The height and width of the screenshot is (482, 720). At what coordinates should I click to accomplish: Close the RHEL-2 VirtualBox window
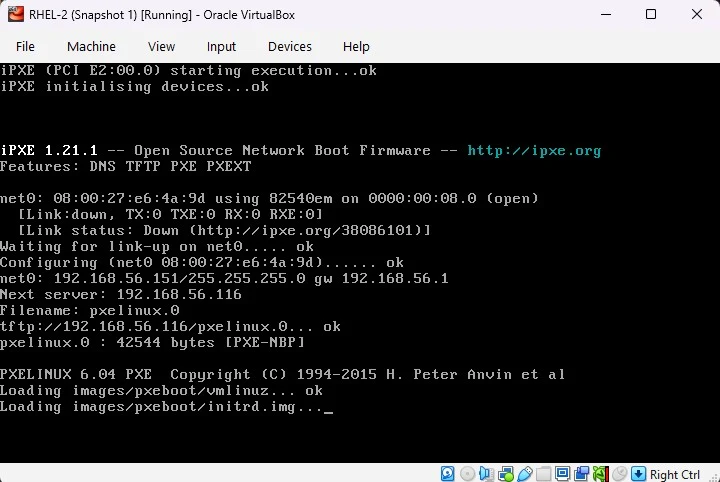697,14
